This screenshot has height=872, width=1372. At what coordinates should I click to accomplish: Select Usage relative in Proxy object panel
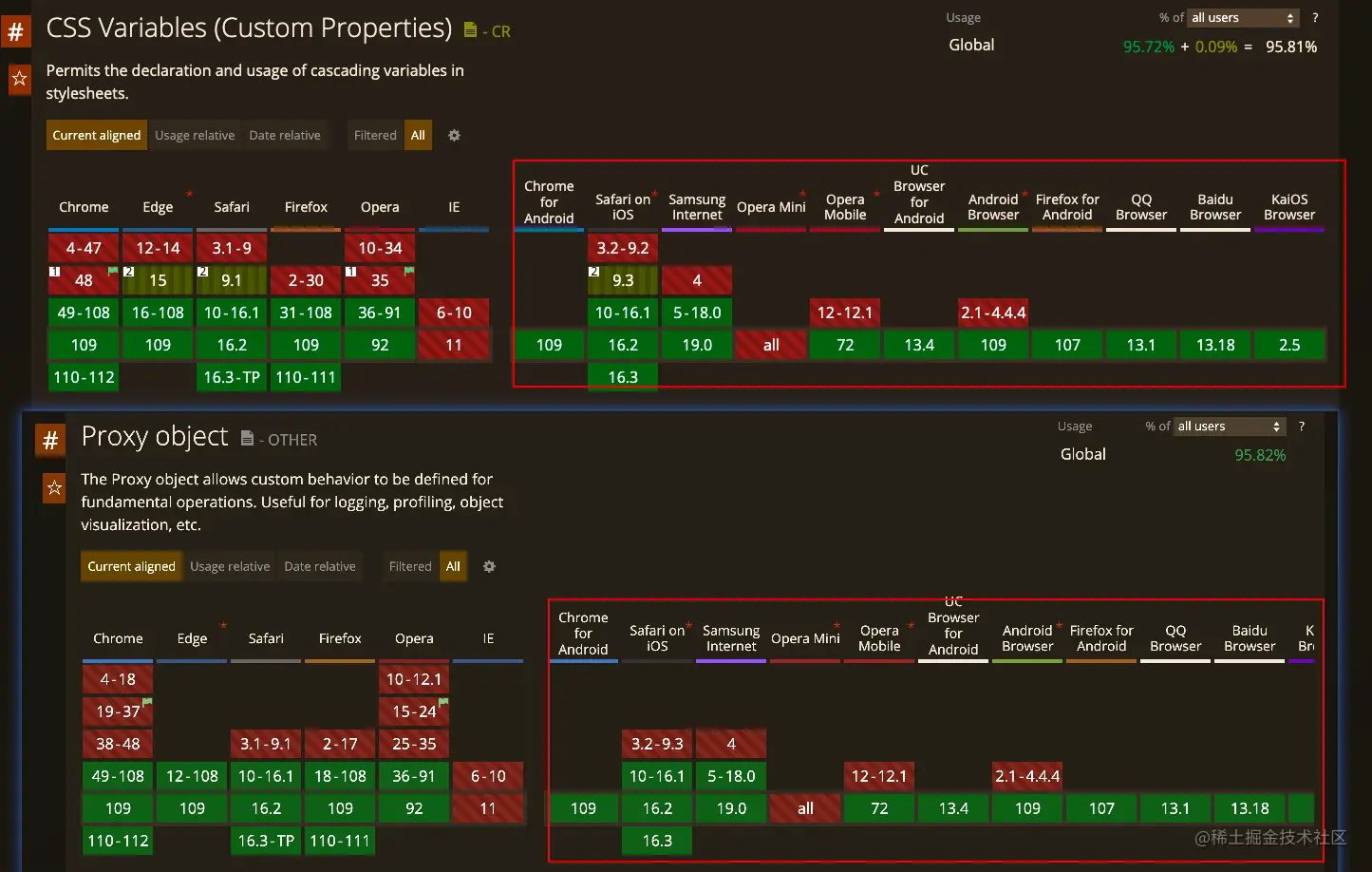click(230, 566)
